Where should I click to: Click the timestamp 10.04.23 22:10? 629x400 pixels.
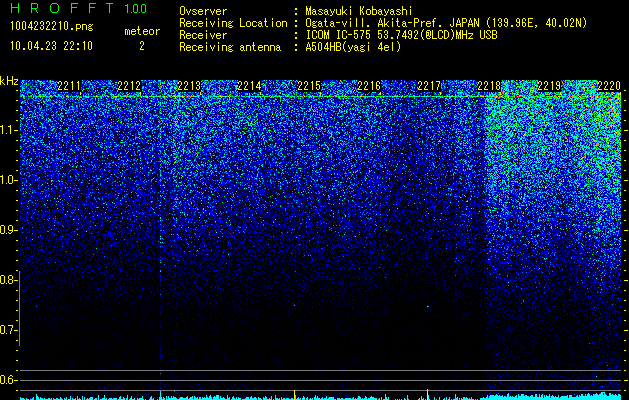[x=51, y=46]
